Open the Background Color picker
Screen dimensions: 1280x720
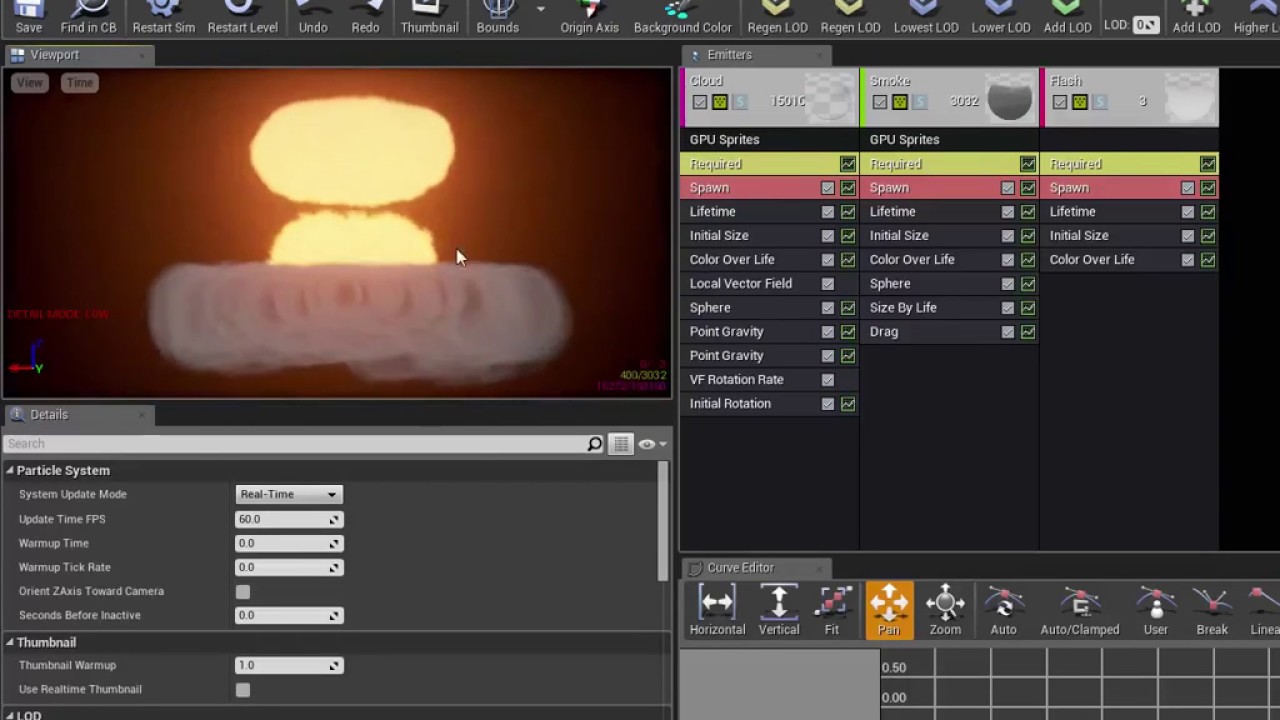682,17
